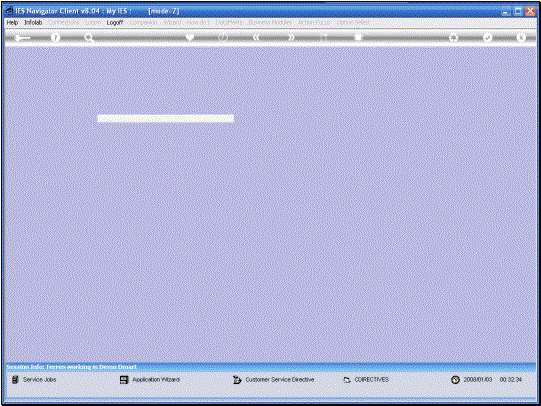Go forward with the double right chevron
The width and height of the screenshot is (541, 406).
291,37
